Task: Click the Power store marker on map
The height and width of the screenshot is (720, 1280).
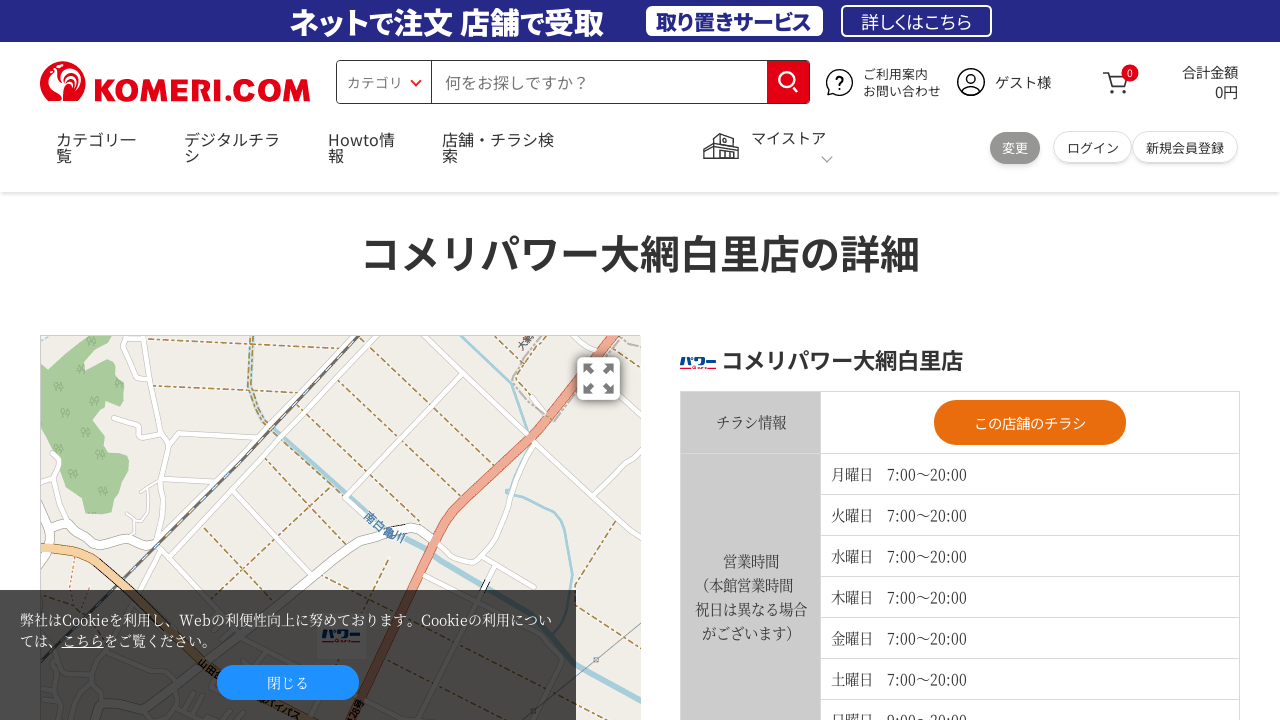Action: coord(341,636)
